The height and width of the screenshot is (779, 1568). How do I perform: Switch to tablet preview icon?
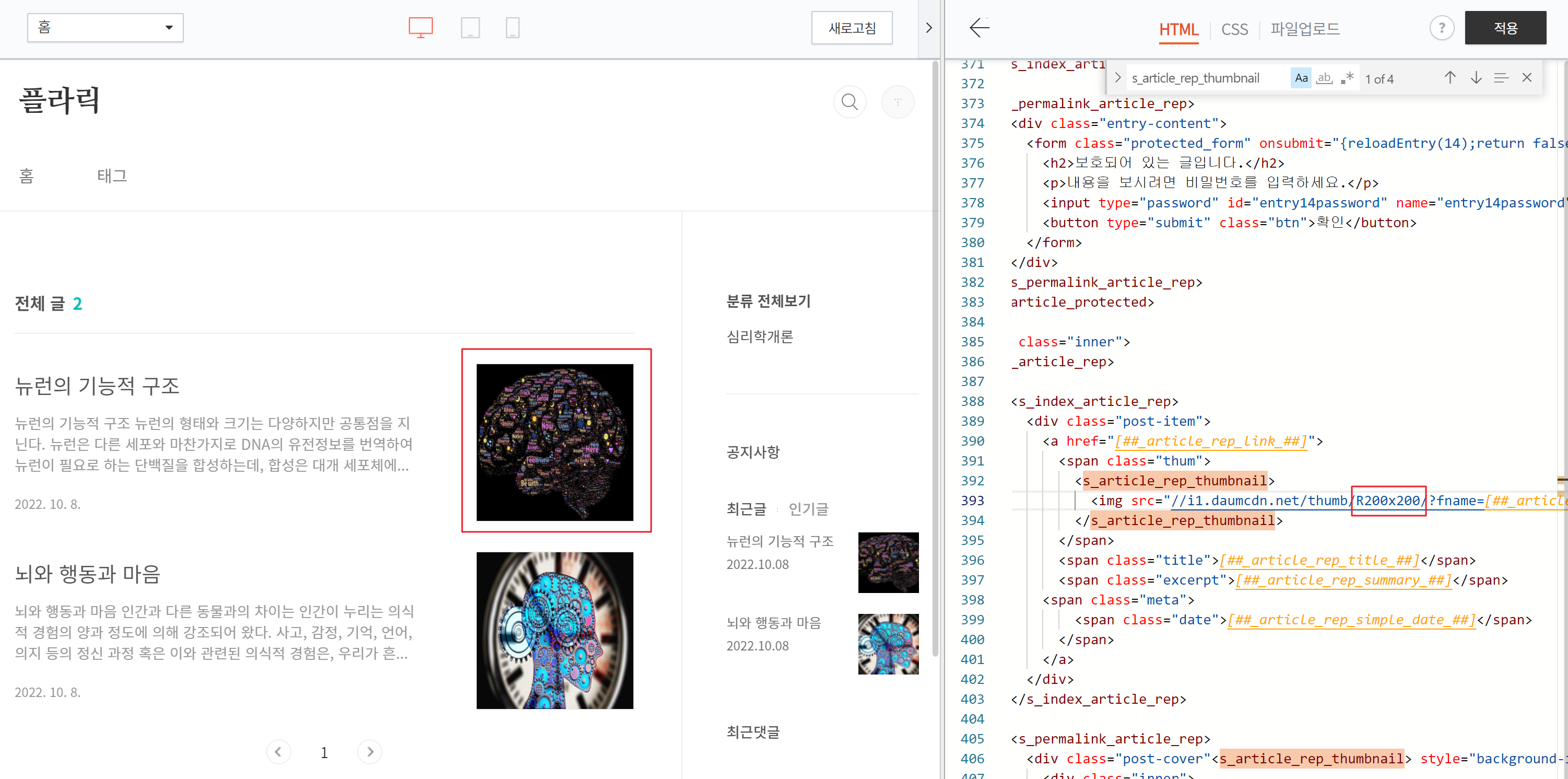click(x=470, y=27)
